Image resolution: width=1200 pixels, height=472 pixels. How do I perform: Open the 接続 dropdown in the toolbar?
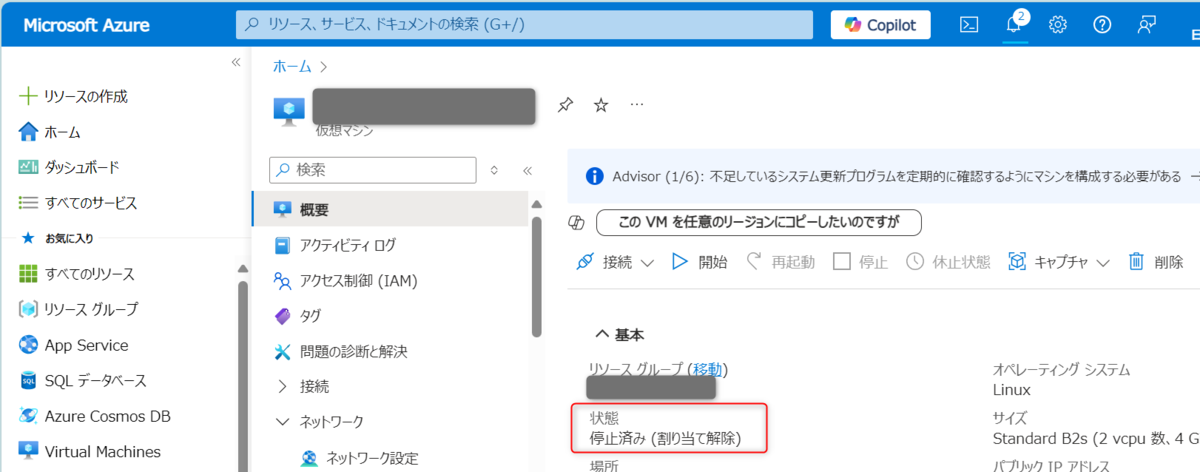(x=616, y=262)
